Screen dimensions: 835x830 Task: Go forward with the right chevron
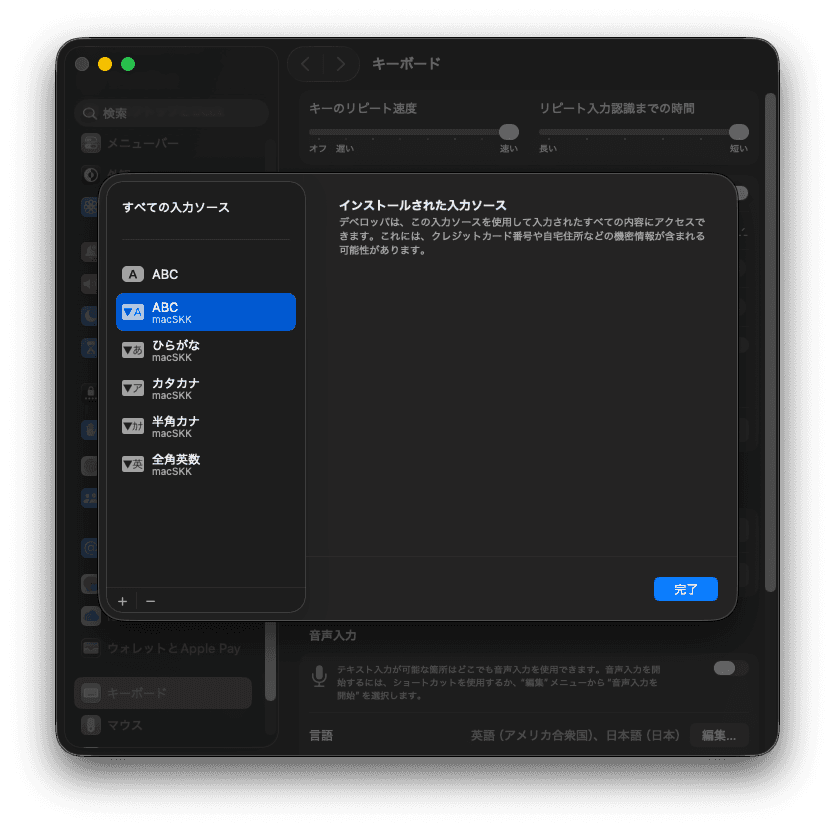341,64
